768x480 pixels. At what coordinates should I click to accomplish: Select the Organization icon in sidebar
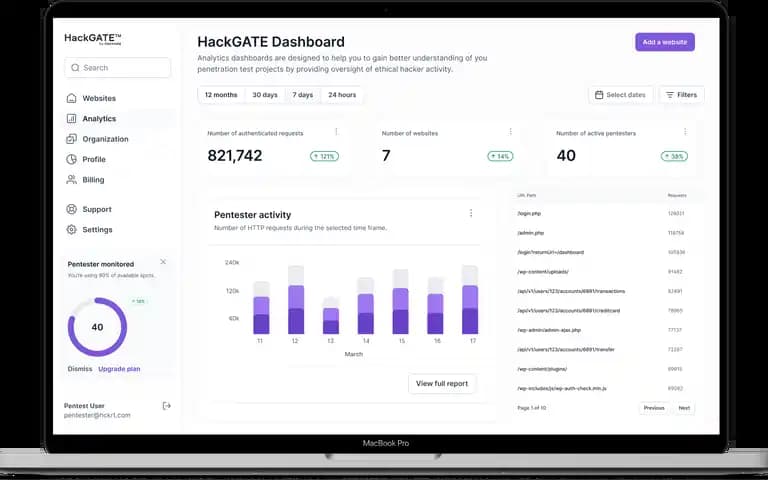coord(72,139)
